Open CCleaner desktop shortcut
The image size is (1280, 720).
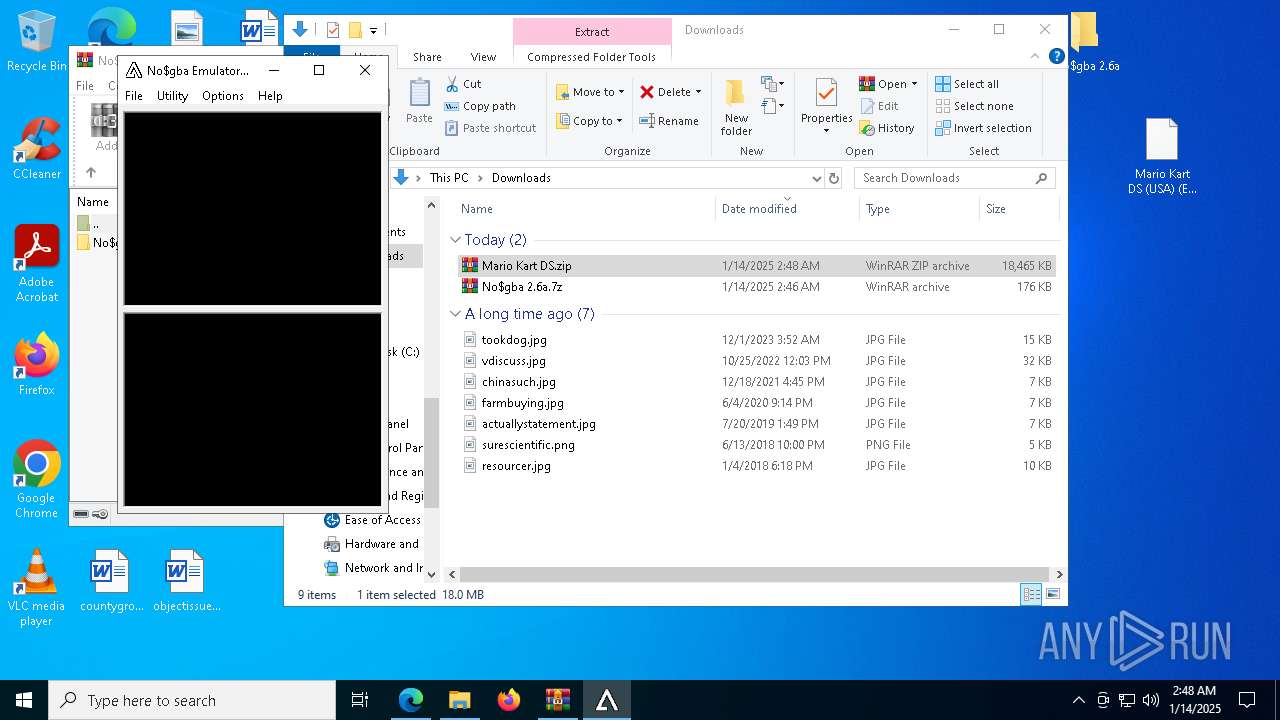click(x=37, y=149)
